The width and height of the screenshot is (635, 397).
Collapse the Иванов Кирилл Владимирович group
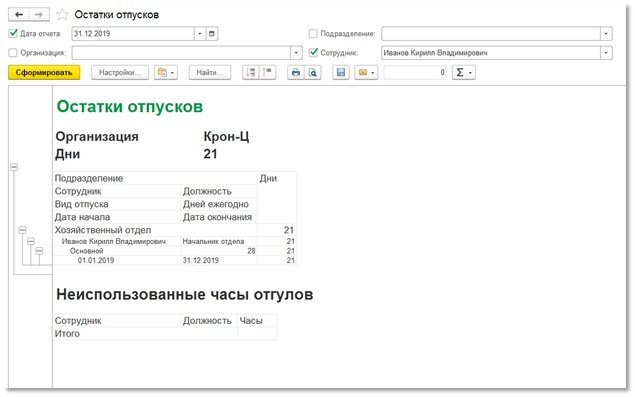[31, 241]
